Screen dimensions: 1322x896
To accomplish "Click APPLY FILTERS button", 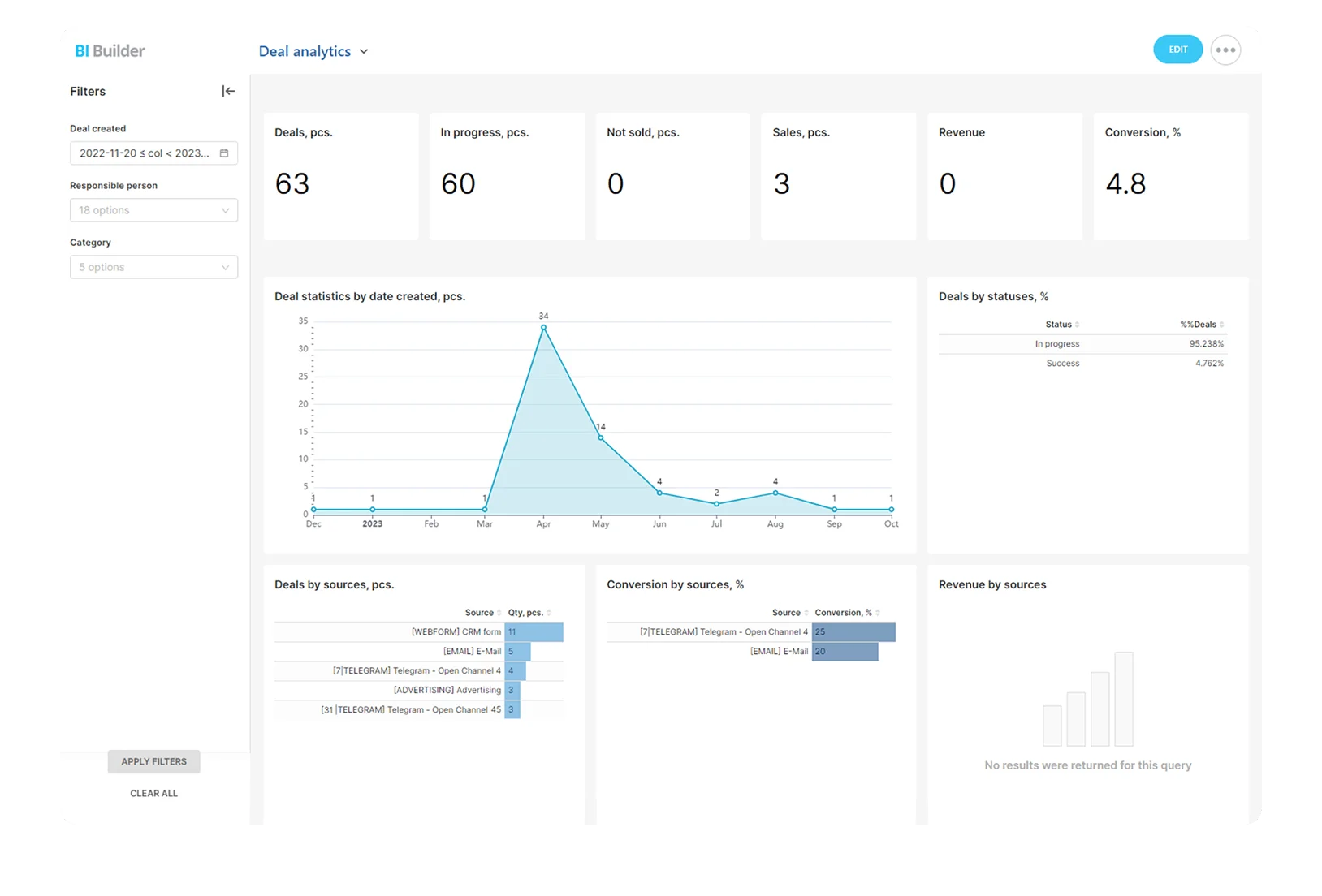I will point(153,761).
